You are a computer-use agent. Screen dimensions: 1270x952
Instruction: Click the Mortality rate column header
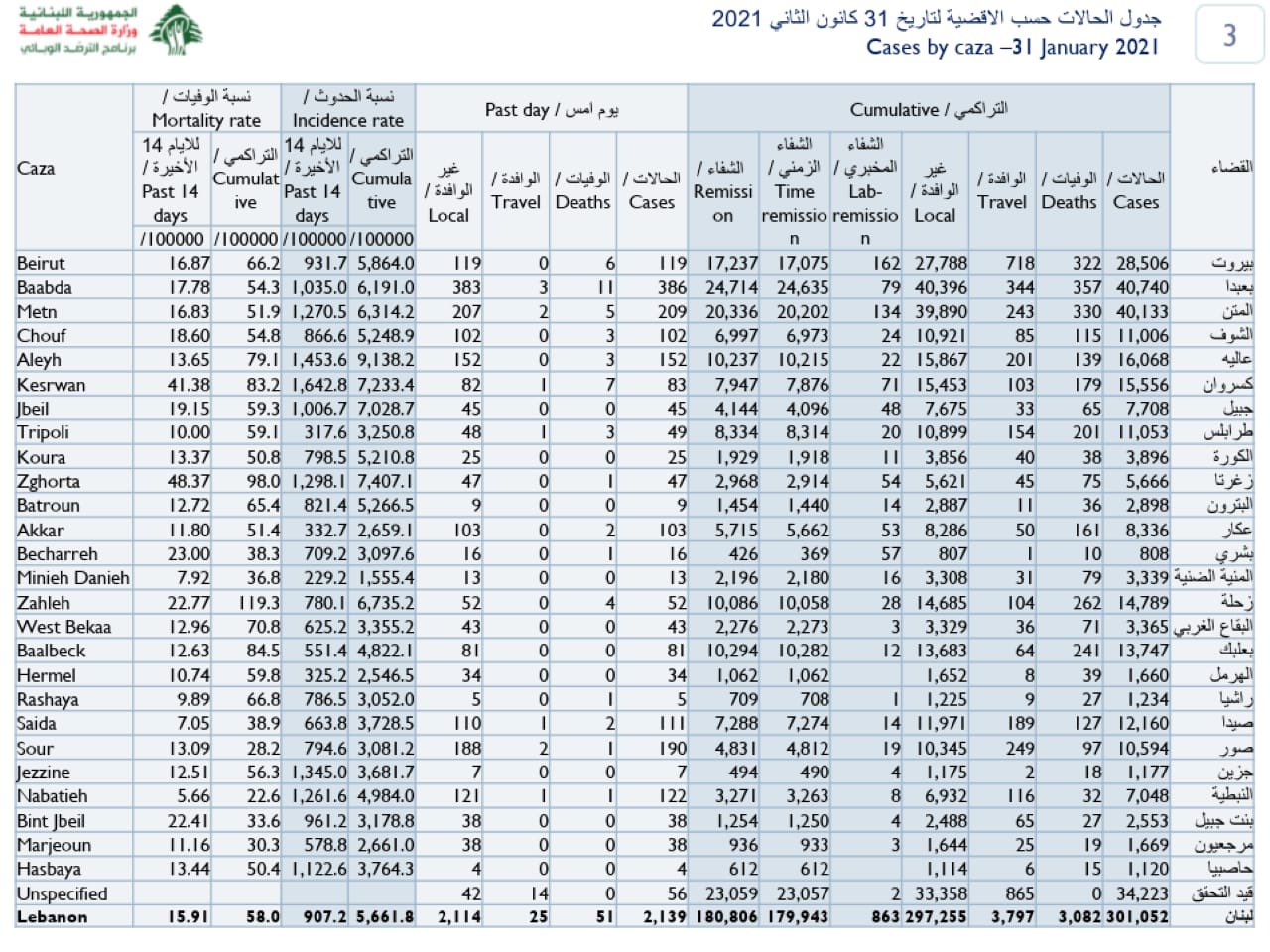pyautogui.click(x=206, y=120)
